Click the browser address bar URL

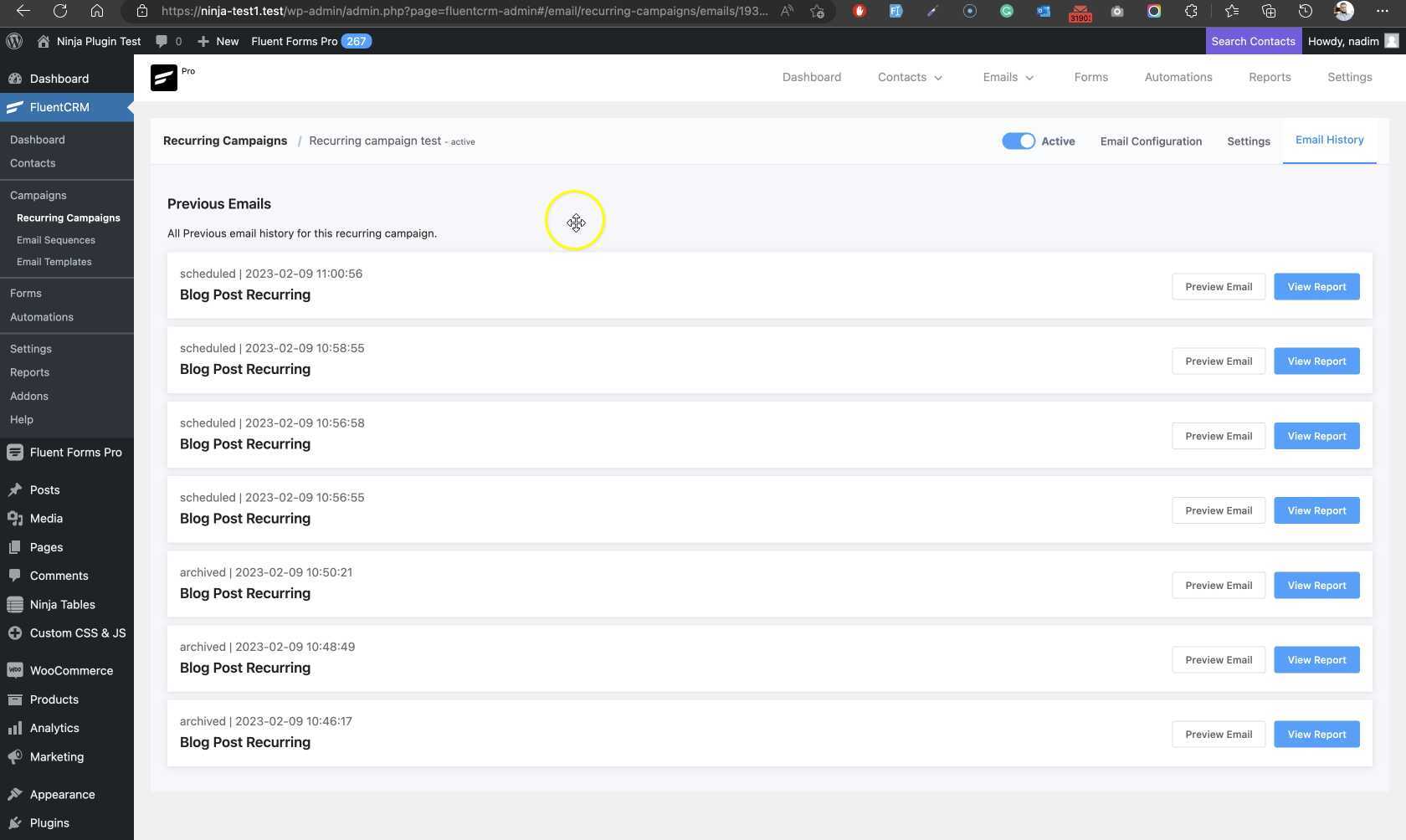[464, 11]
